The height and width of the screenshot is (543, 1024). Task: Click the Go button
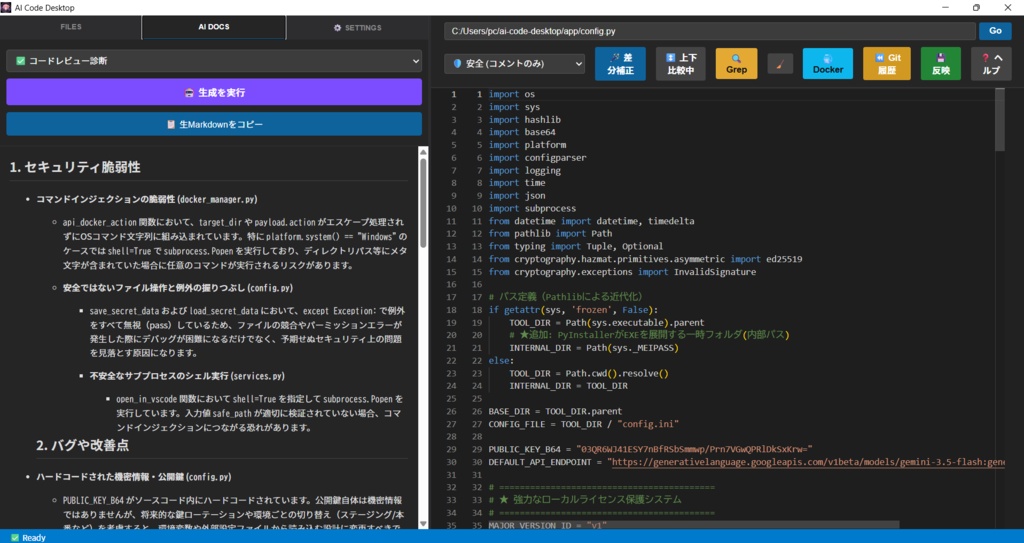[995, 31]
